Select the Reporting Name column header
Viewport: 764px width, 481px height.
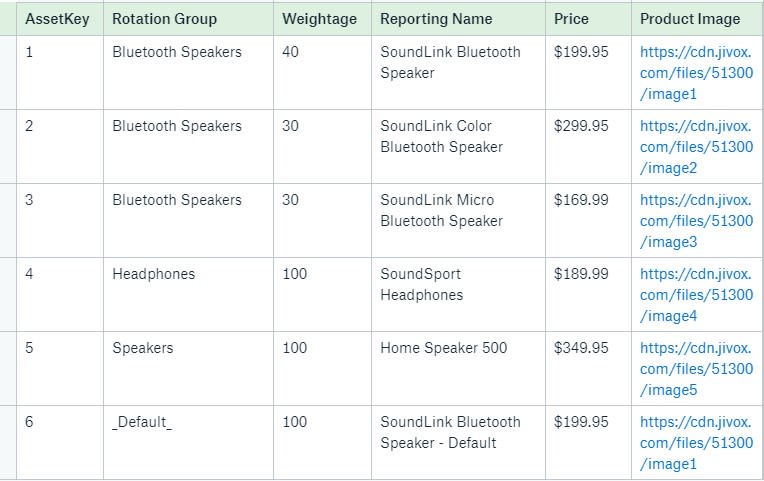[436, 19]
